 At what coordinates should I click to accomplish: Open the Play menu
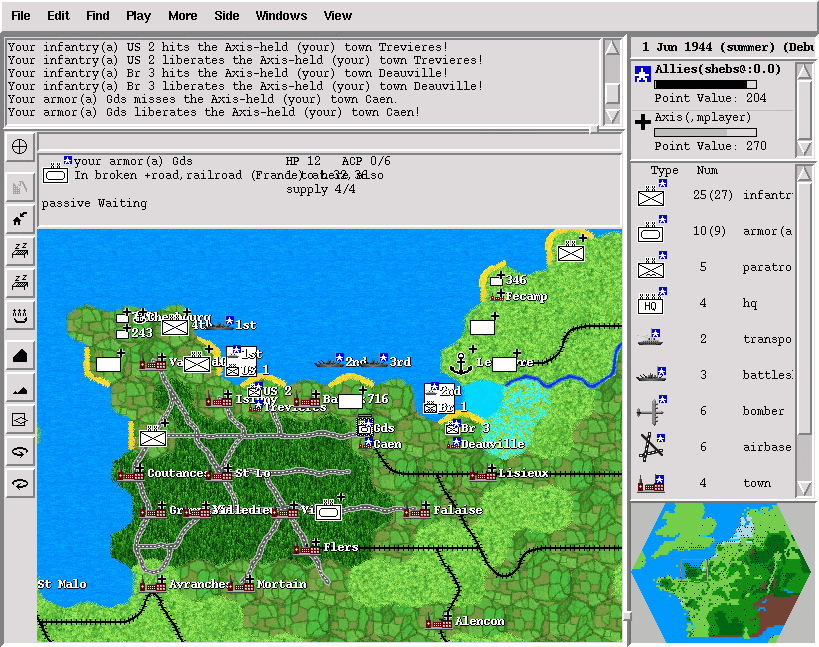138,16
